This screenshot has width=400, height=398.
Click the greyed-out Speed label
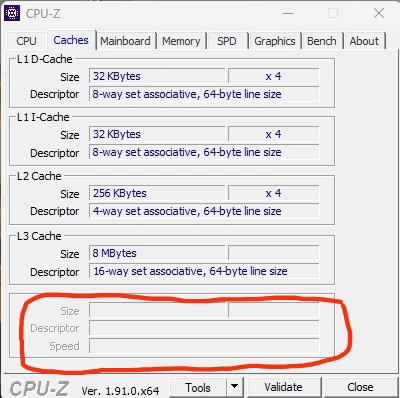pos(64,346)
